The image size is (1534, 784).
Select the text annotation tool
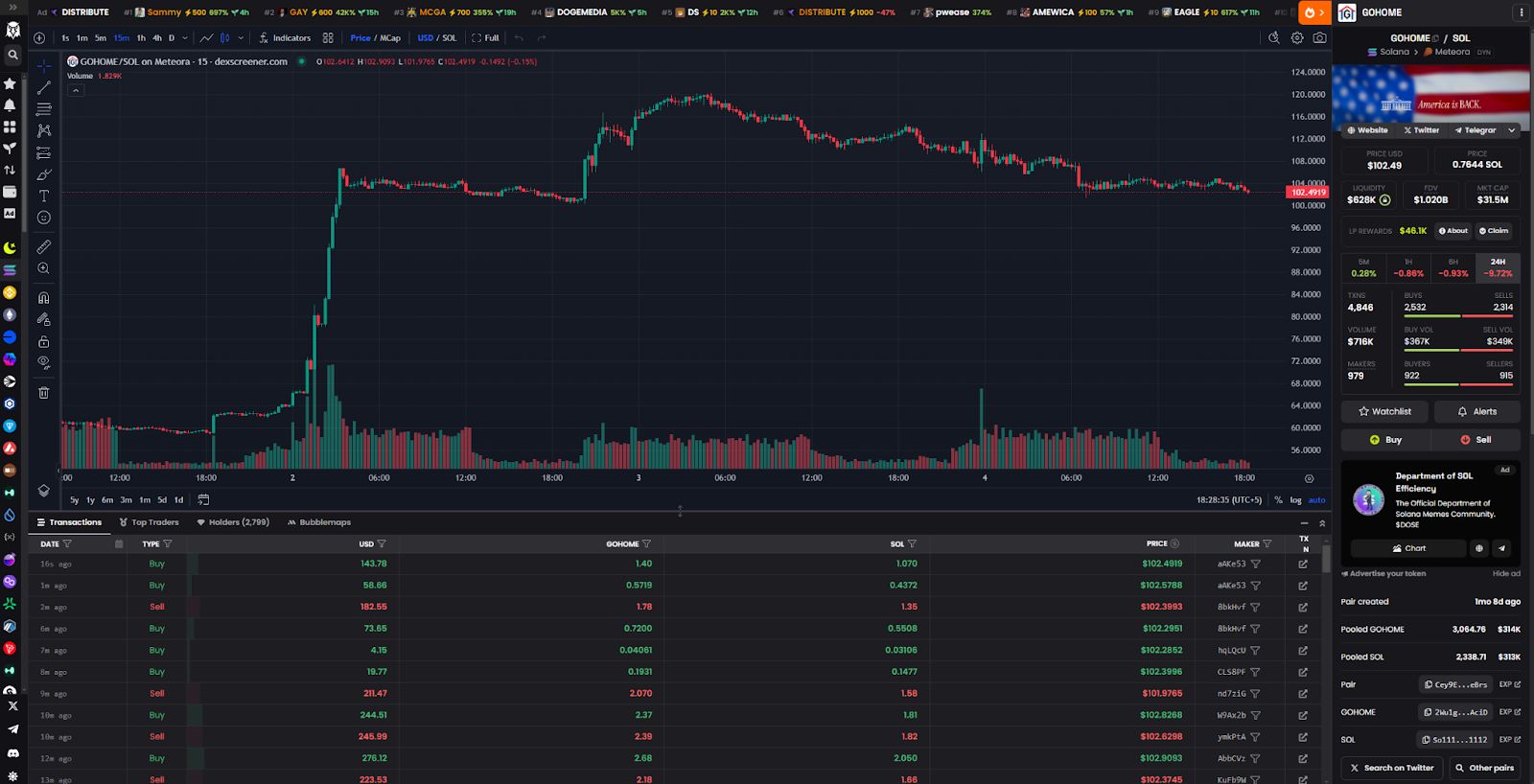tap(43, 196)
